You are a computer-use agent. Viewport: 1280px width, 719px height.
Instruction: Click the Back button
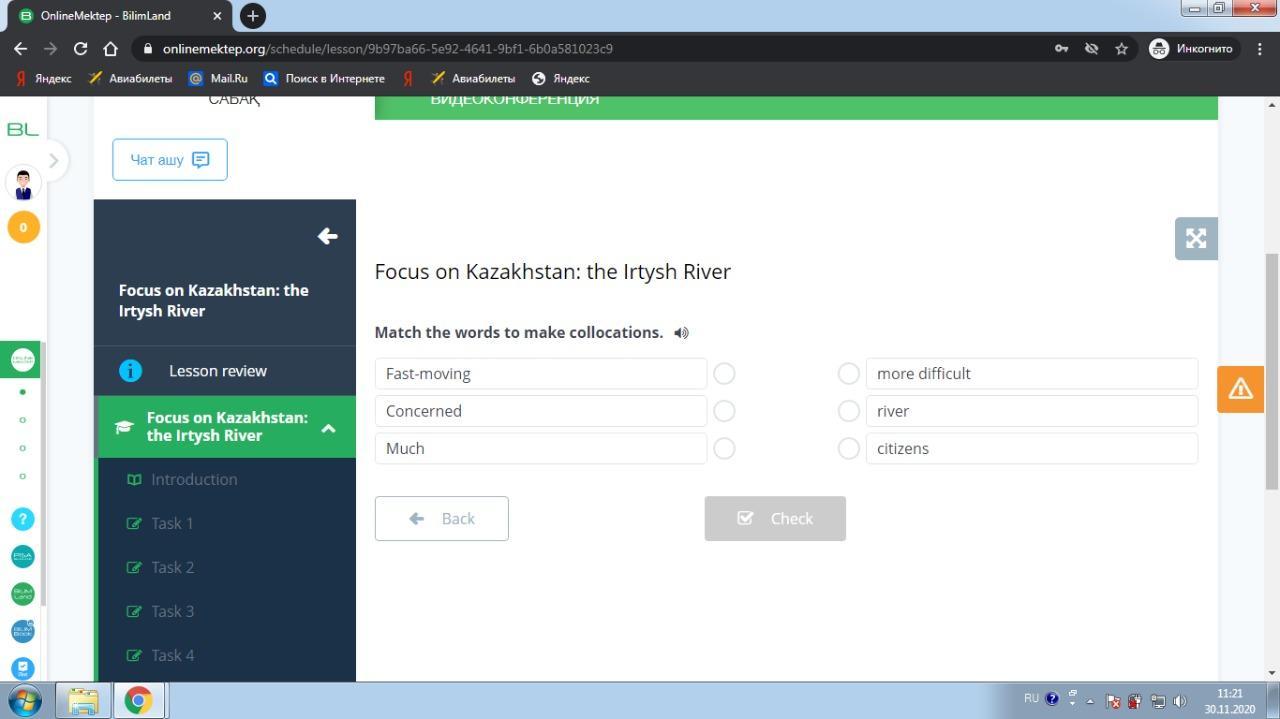[x=442, y=518]
